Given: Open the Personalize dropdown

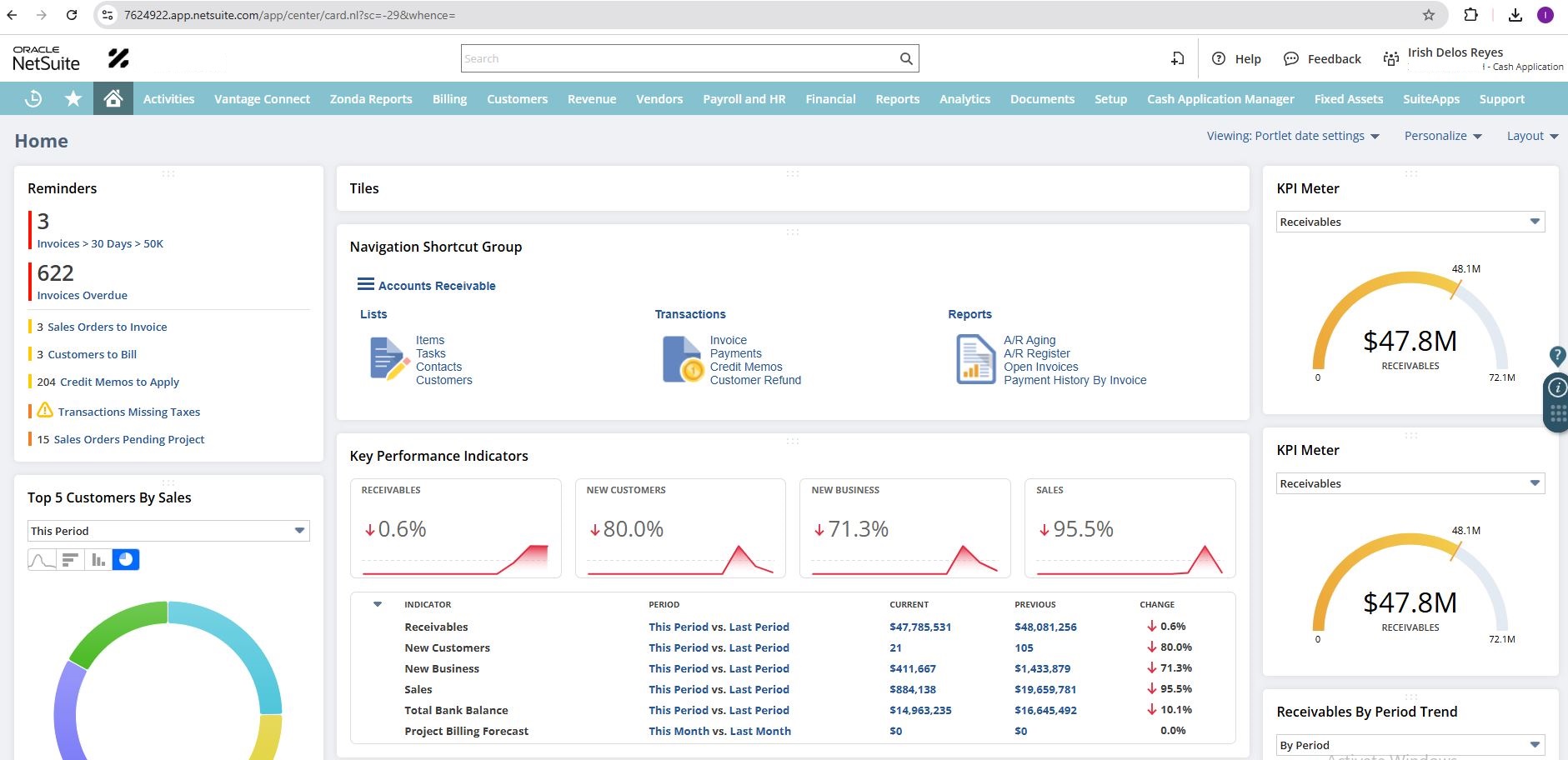Looking at the screenshot, I should point(1442,136).
